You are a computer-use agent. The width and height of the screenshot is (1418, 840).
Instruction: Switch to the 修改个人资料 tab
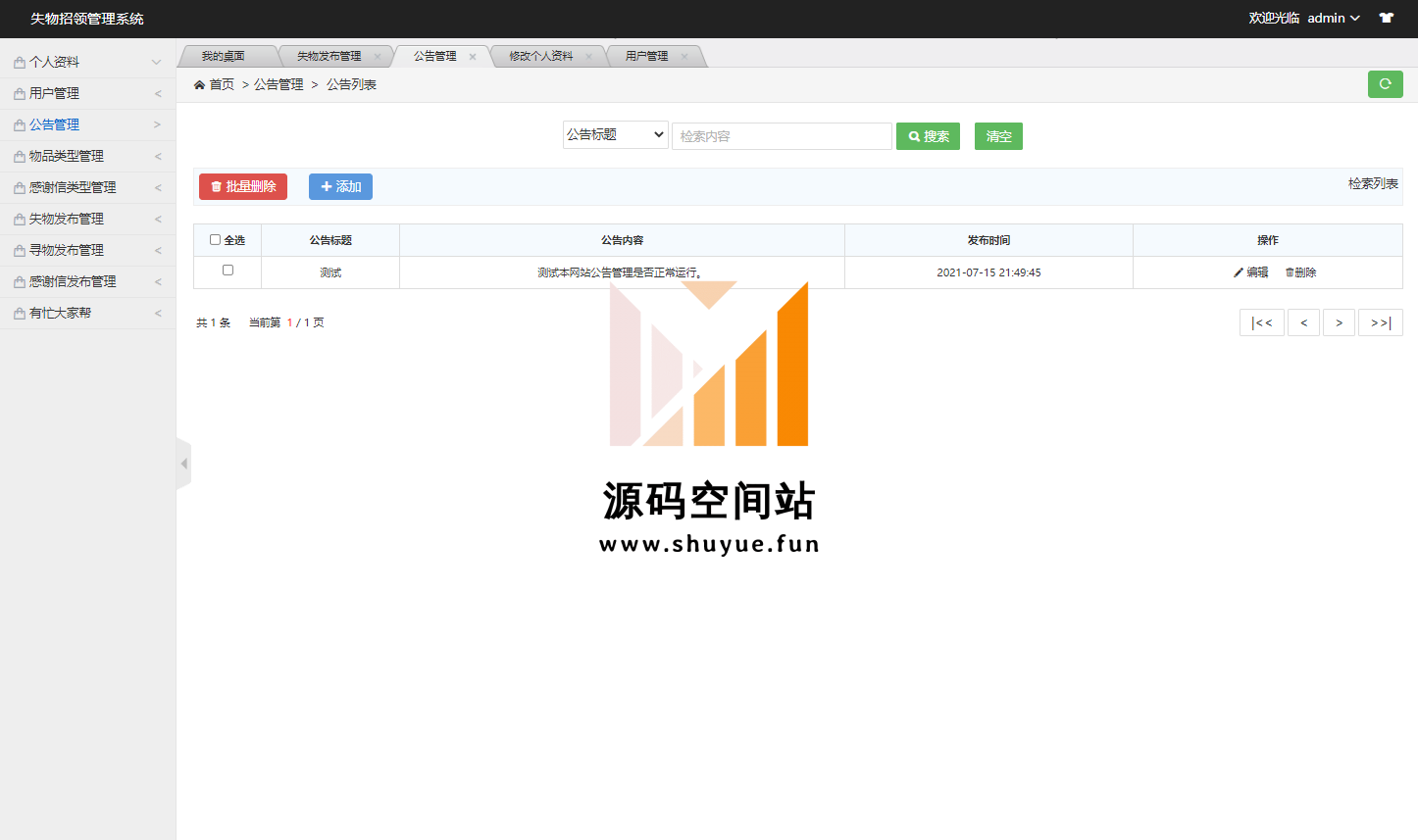pyautogui.click(x=541, y=56)
